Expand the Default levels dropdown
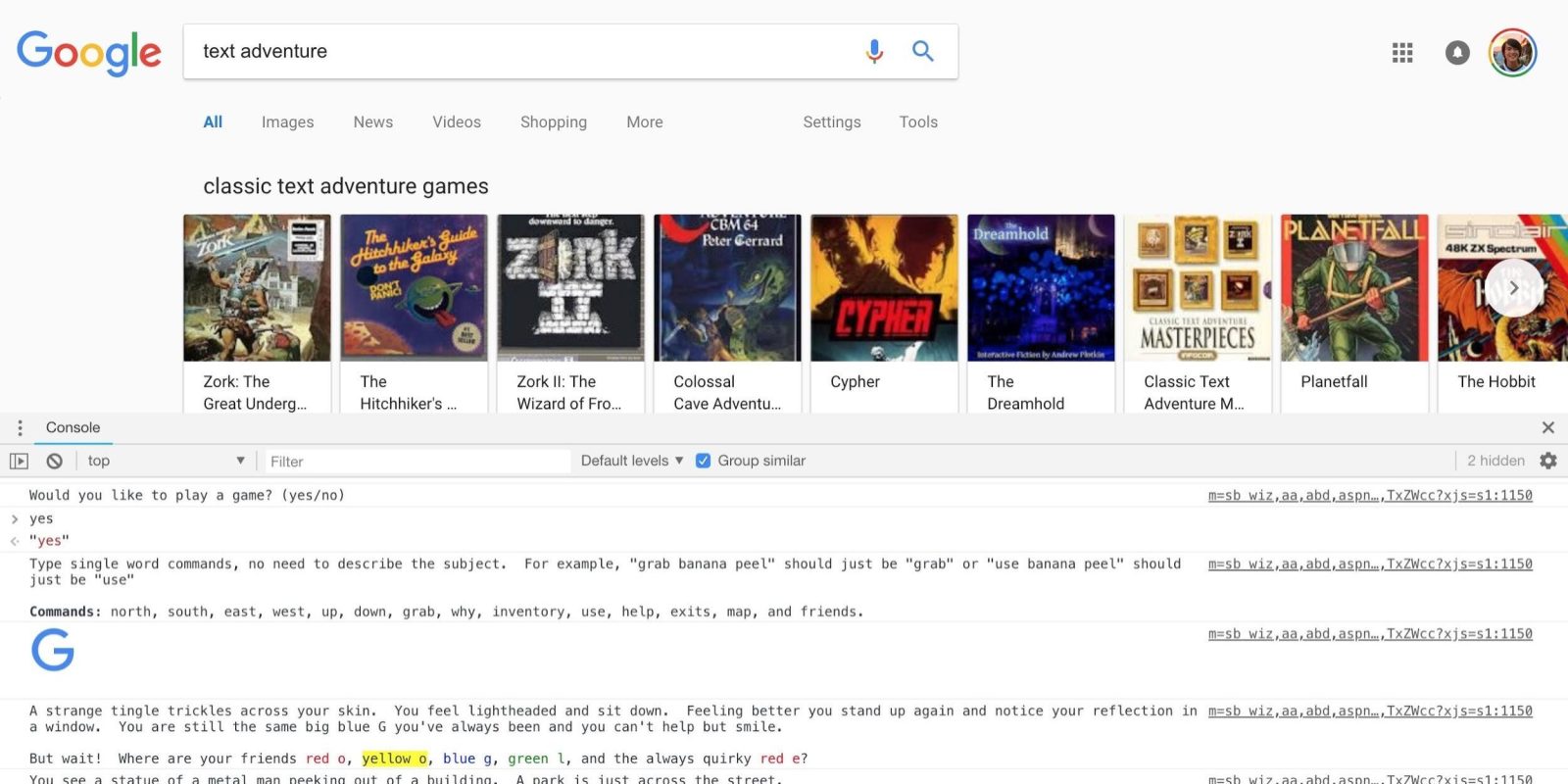The width and height of the screenshot is (1568, 784). click(x=631, y=461)
